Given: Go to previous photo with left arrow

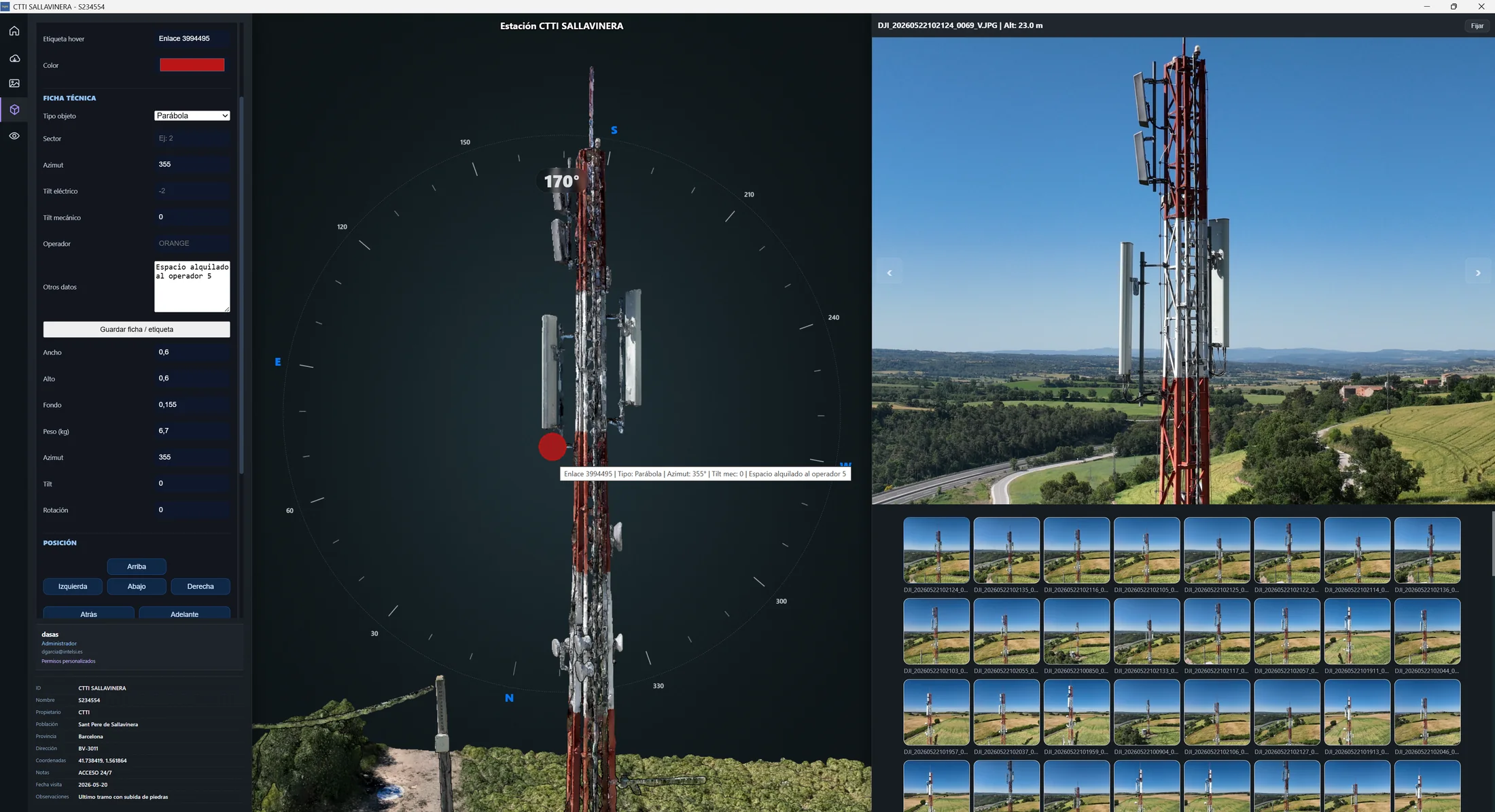Looking at the screenshot, I should pyautogui.click(x=889, y=273).
